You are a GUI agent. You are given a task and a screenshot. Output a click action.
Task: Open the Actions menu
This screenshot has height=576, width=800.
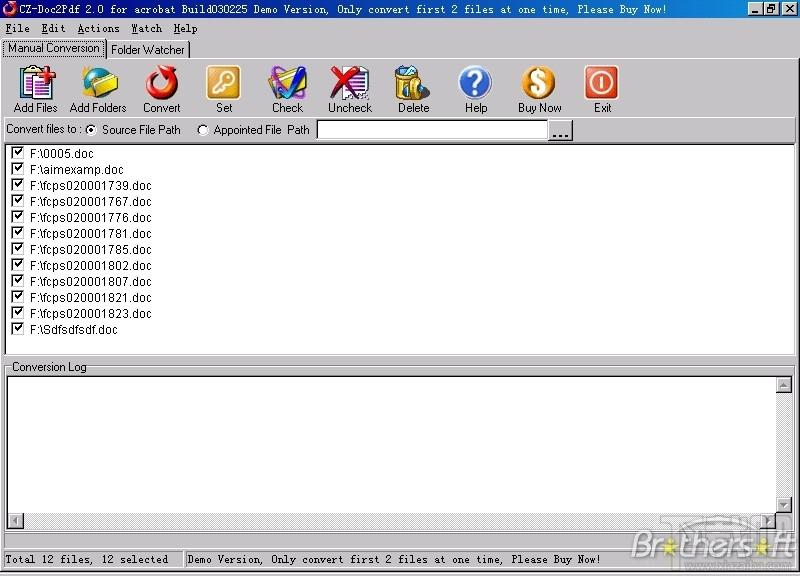[98, 29]
